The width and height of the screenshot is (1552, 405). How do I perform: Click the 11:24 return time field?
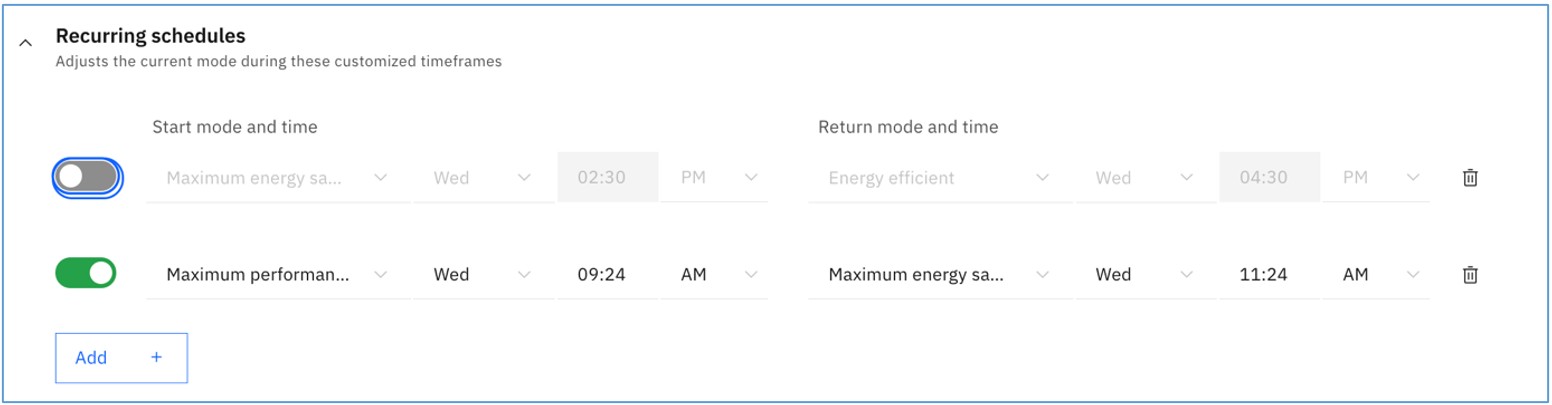click(1270, 275)
